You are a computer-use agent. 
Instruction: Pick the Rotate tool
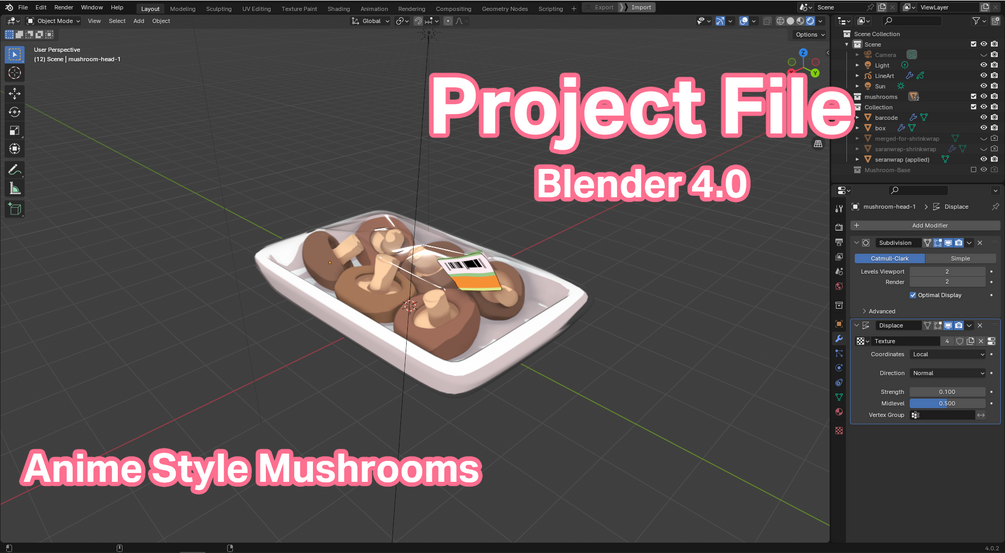pyautogui.click(x=14, y=112)
